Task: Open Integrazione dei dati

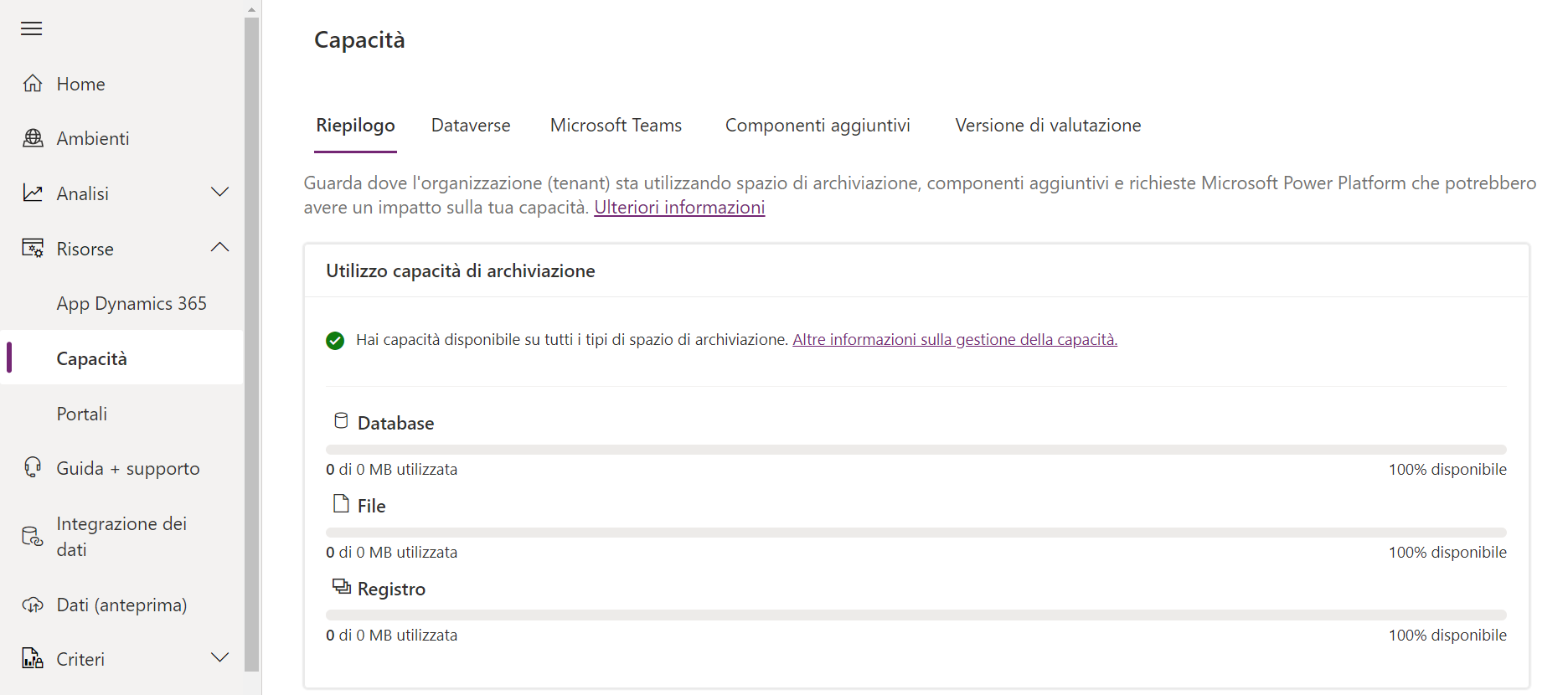Action: point(121,537)
